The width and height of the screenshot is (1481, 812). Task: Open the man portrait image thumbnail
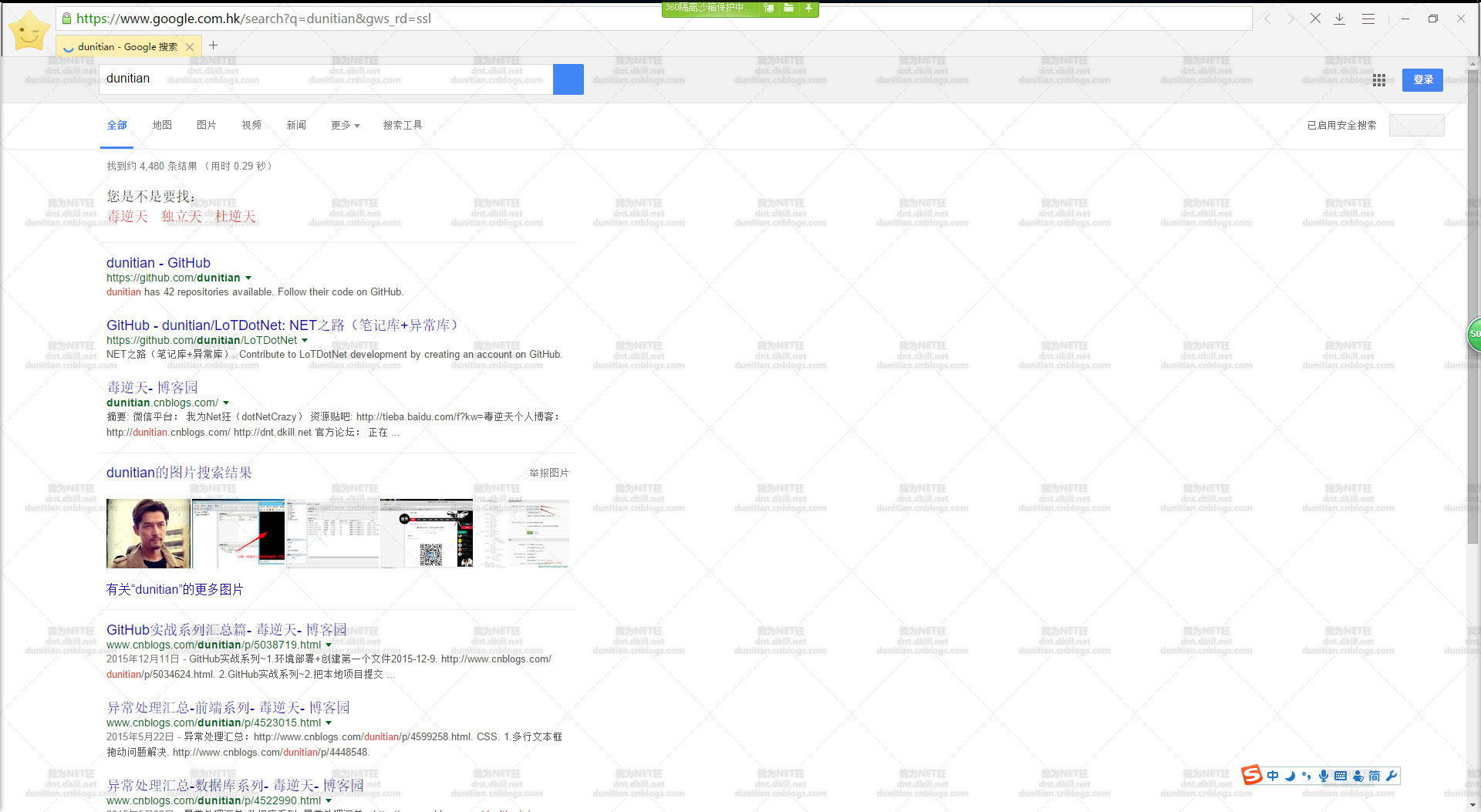point(148,533)
